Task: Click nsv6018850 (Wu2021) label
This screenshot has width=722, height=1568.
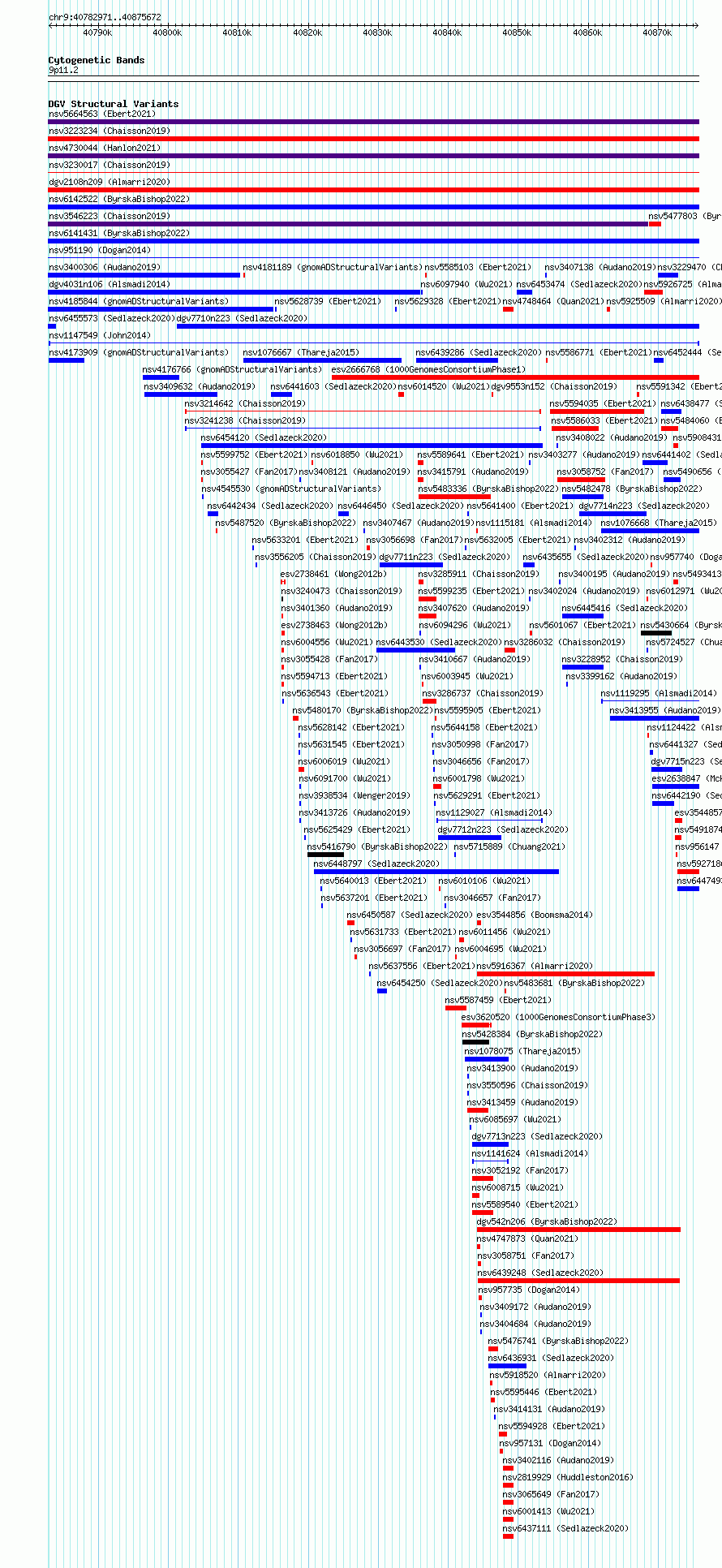Action: click(357, 455)
